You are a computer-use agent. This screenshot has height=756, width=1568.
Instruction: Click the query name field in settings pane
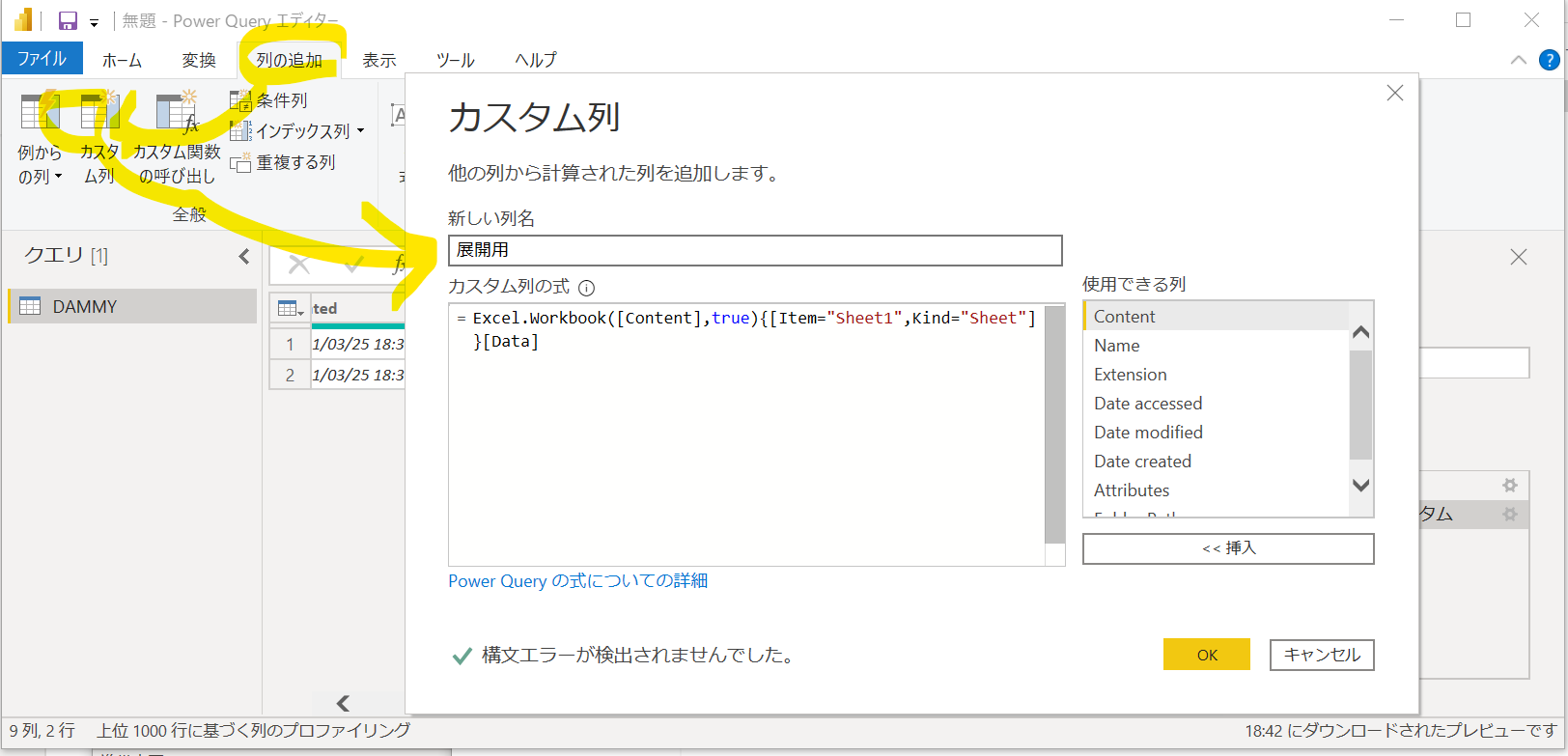1474,364
